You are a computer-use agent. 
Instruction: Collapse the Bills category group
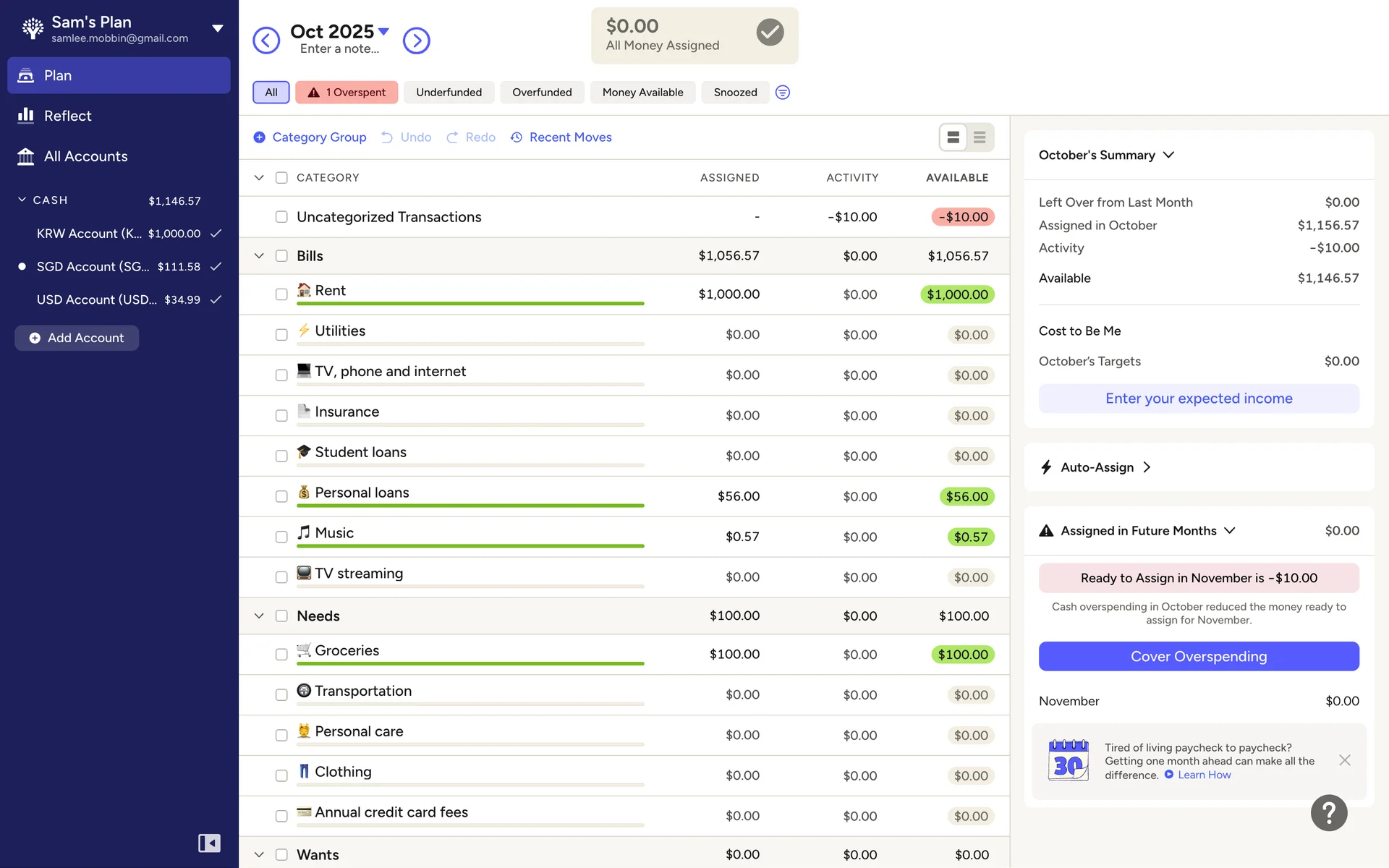coord(259,256)
